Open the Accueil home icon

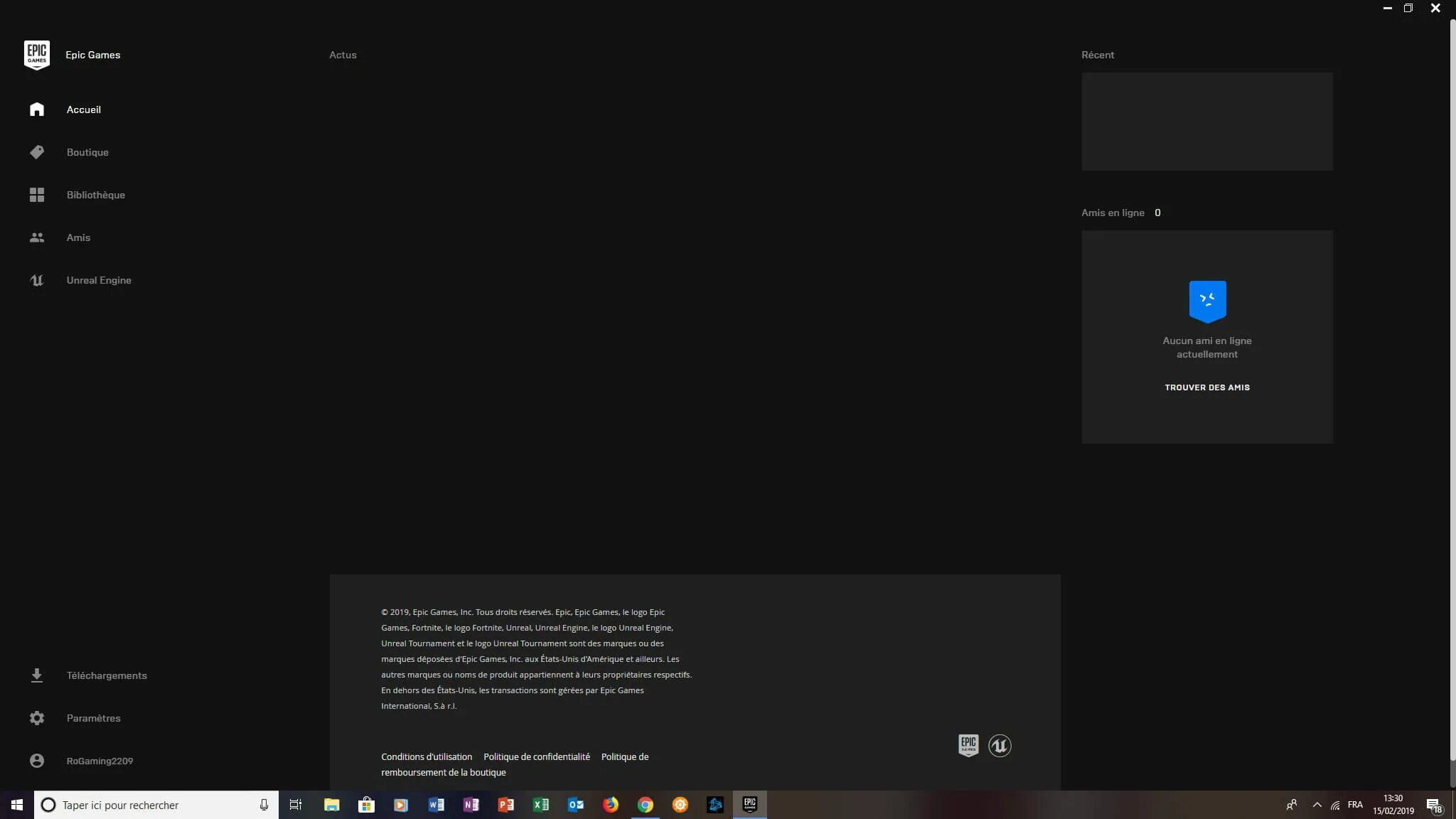point(37,109)
